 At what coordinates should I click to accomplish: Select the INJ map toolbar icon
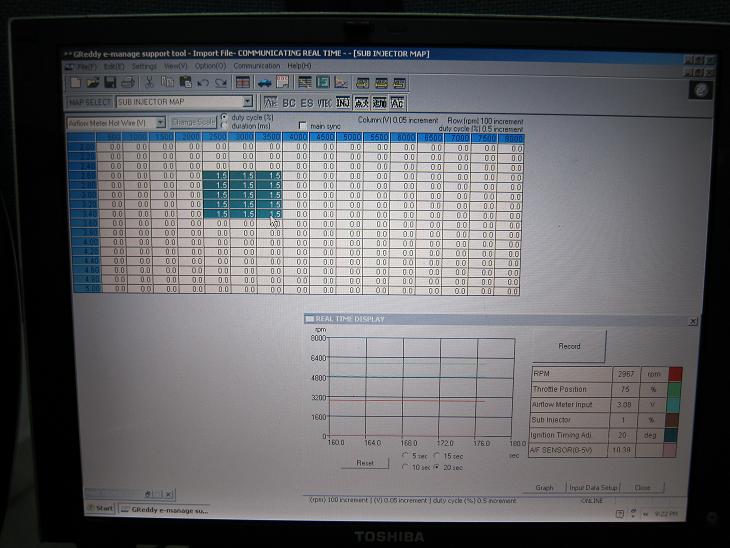click(x=342, y=102)
